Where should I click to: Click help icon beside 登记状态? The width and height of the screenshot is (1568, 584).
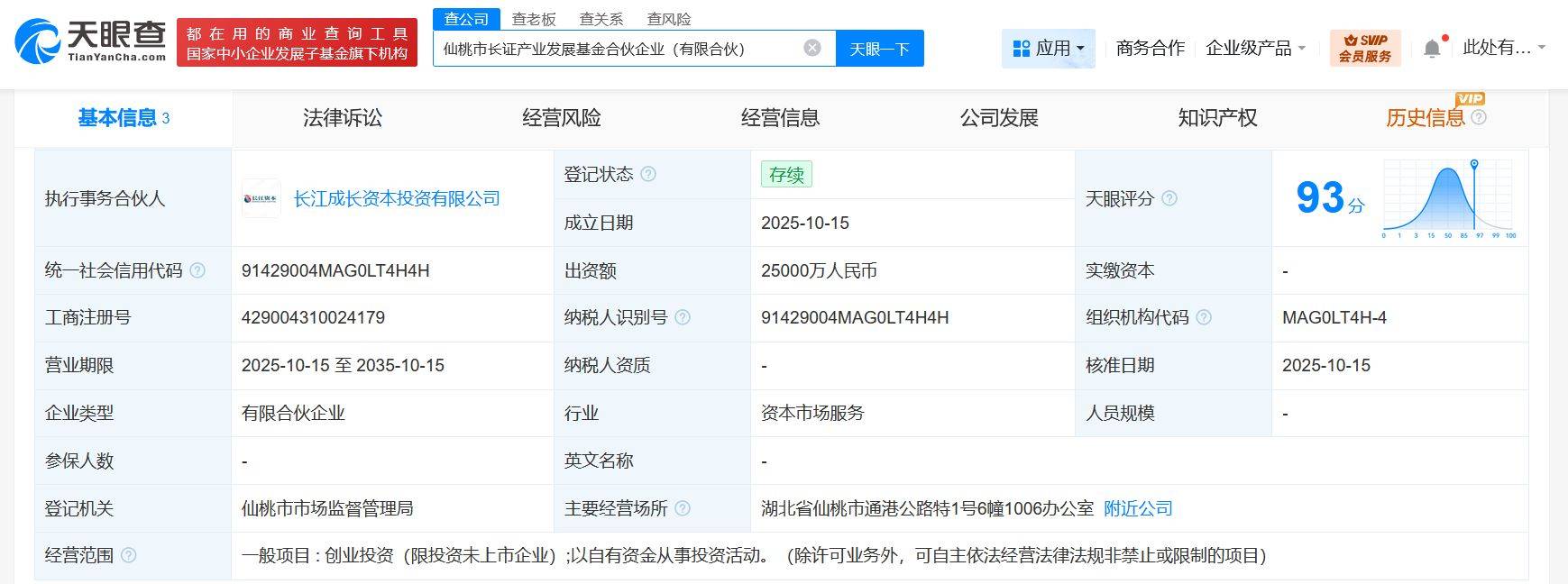(x=648, y=174)
